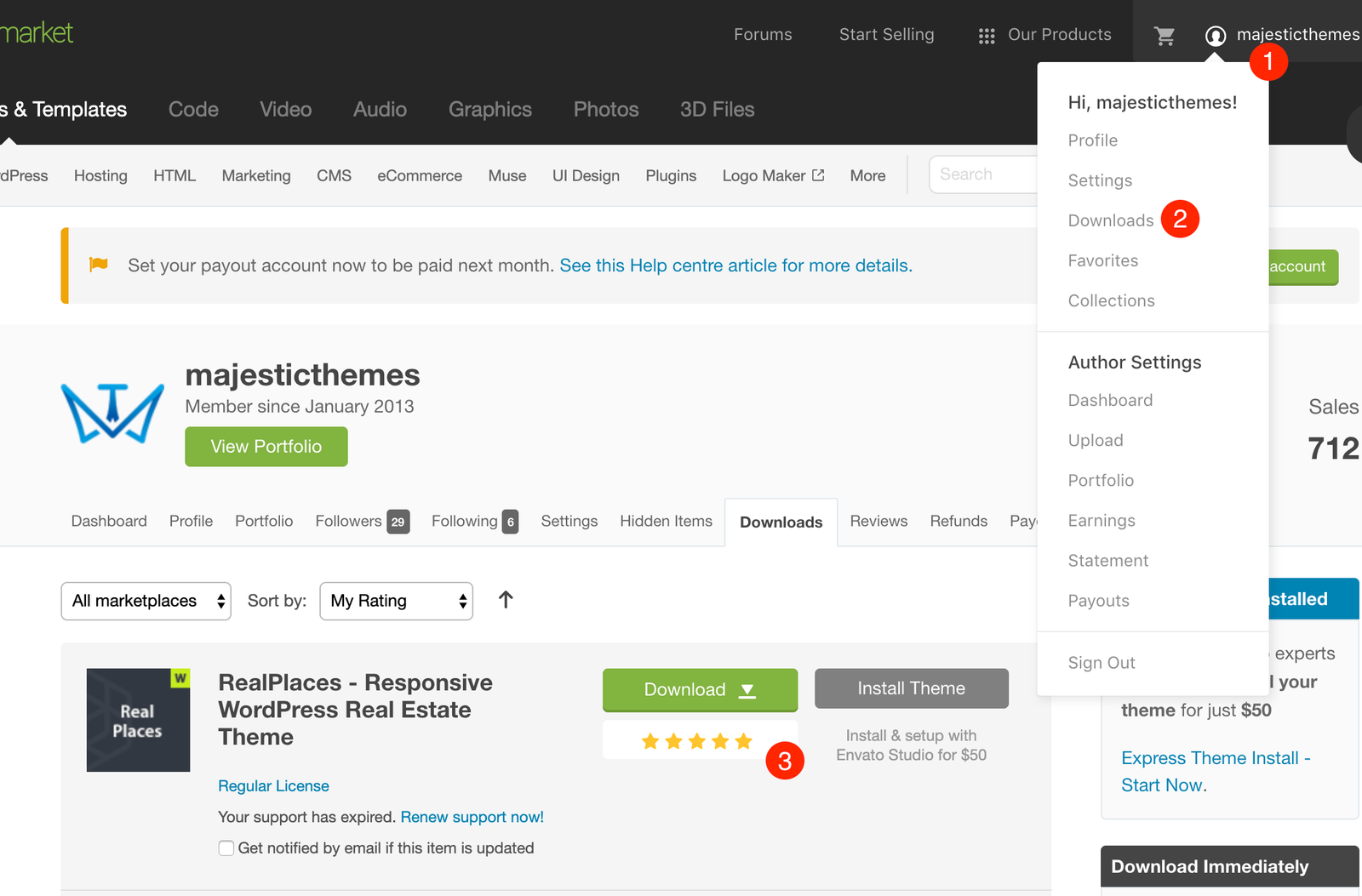Click the View Portfolio button
Image resolution: width=1362 pixels, height=896 pixels.
click(266, 447)
